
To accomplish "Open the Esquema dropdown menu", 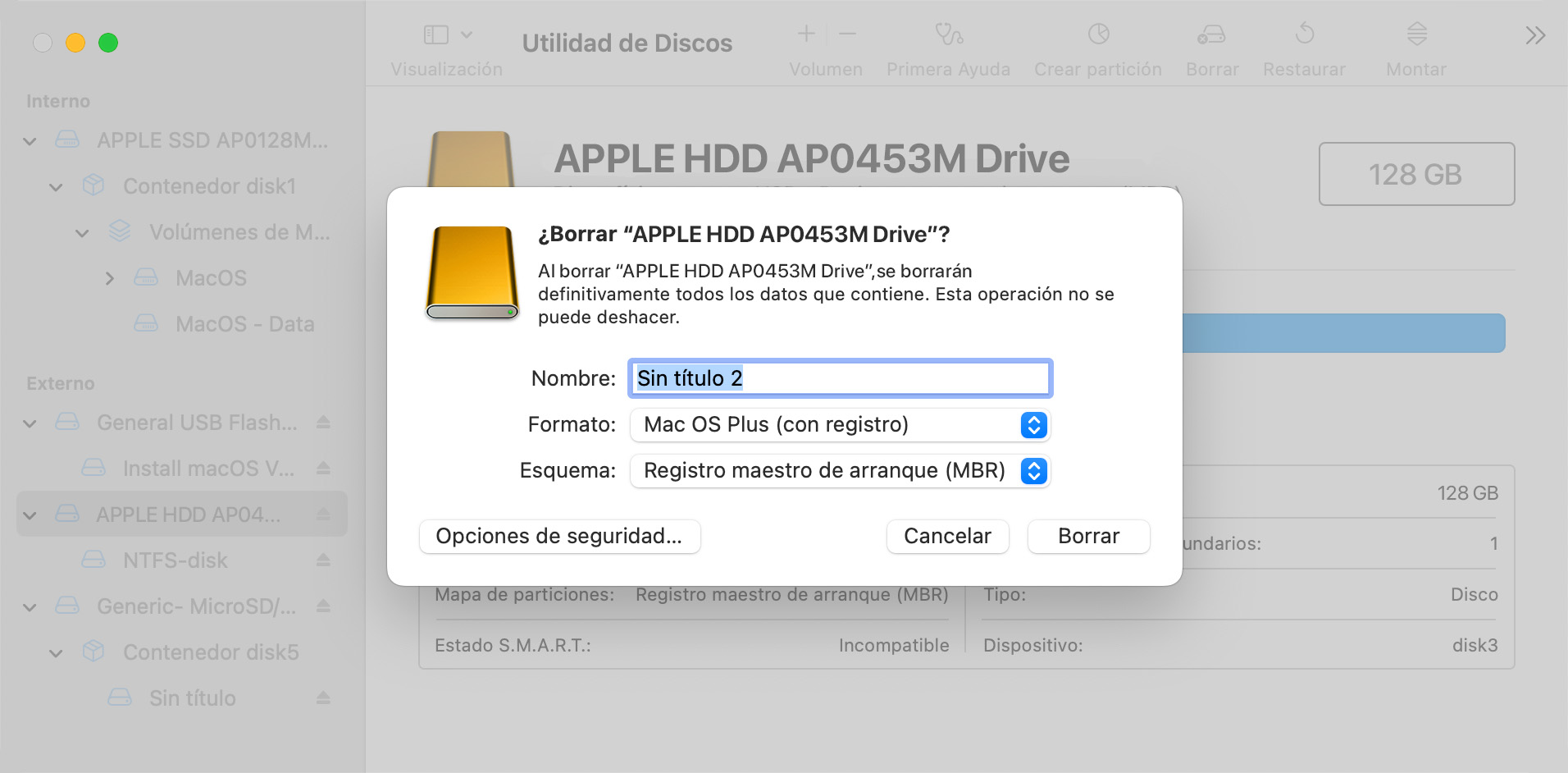I will pos(840,470).
